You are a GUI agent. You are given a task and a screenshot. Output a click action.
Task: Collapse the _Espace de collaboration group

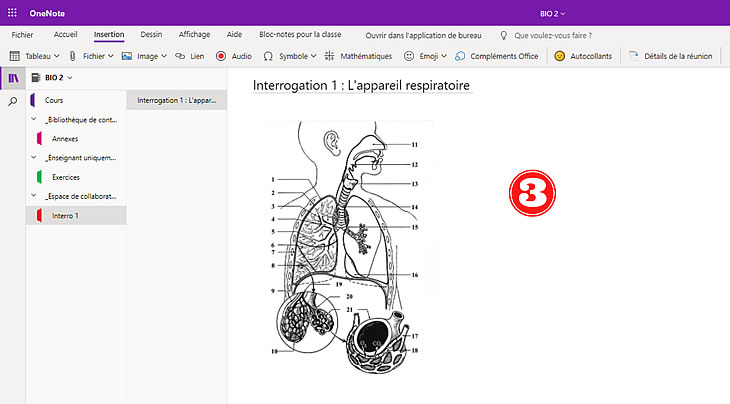(34, 196)
